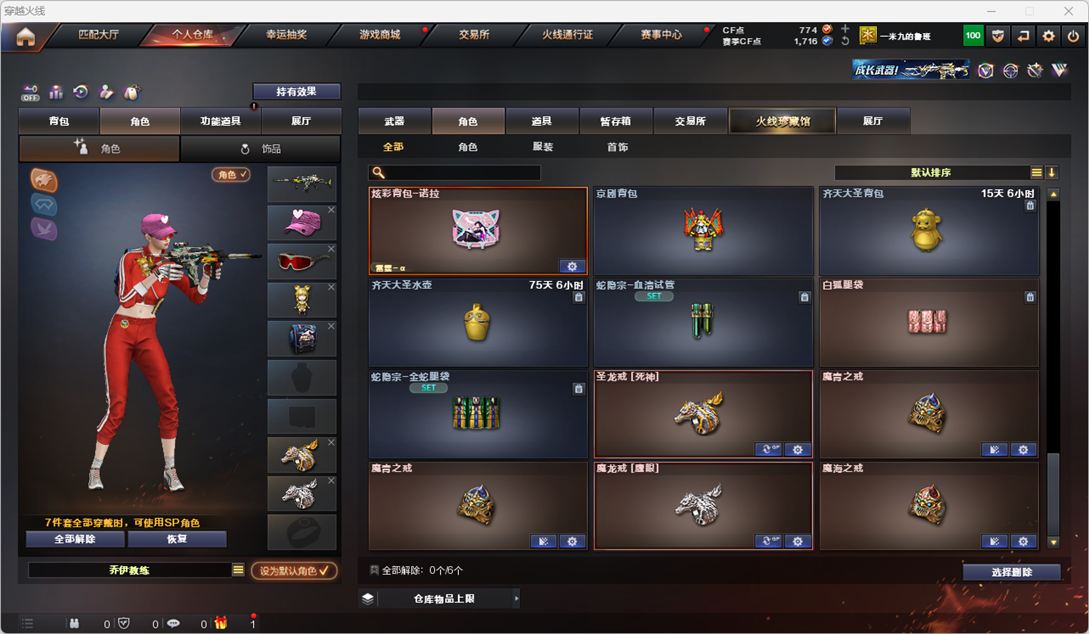Click the plus icon next to CF点
The height and width of the screenshot is (634, 1089).
845,29
